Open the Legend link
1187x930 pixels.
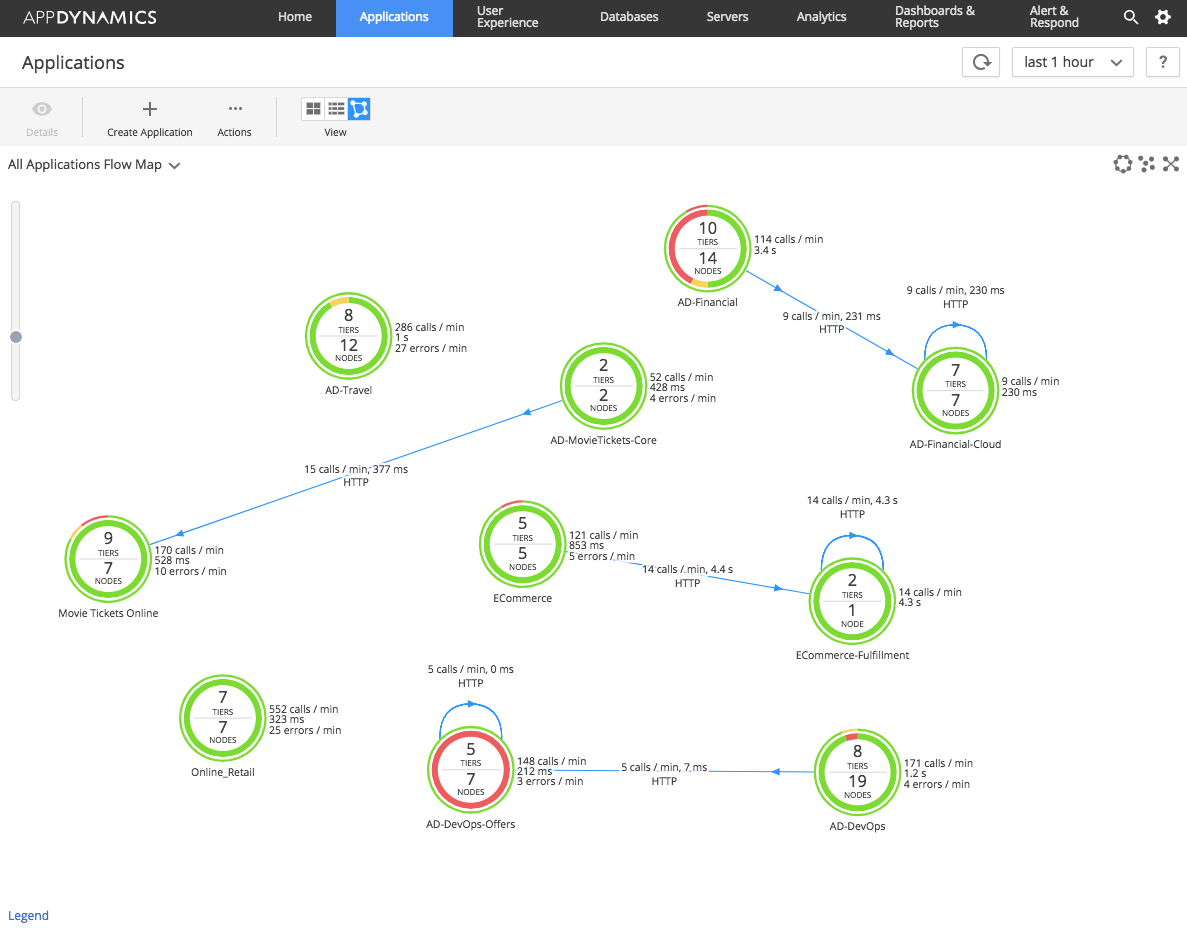tap(28, 916)
